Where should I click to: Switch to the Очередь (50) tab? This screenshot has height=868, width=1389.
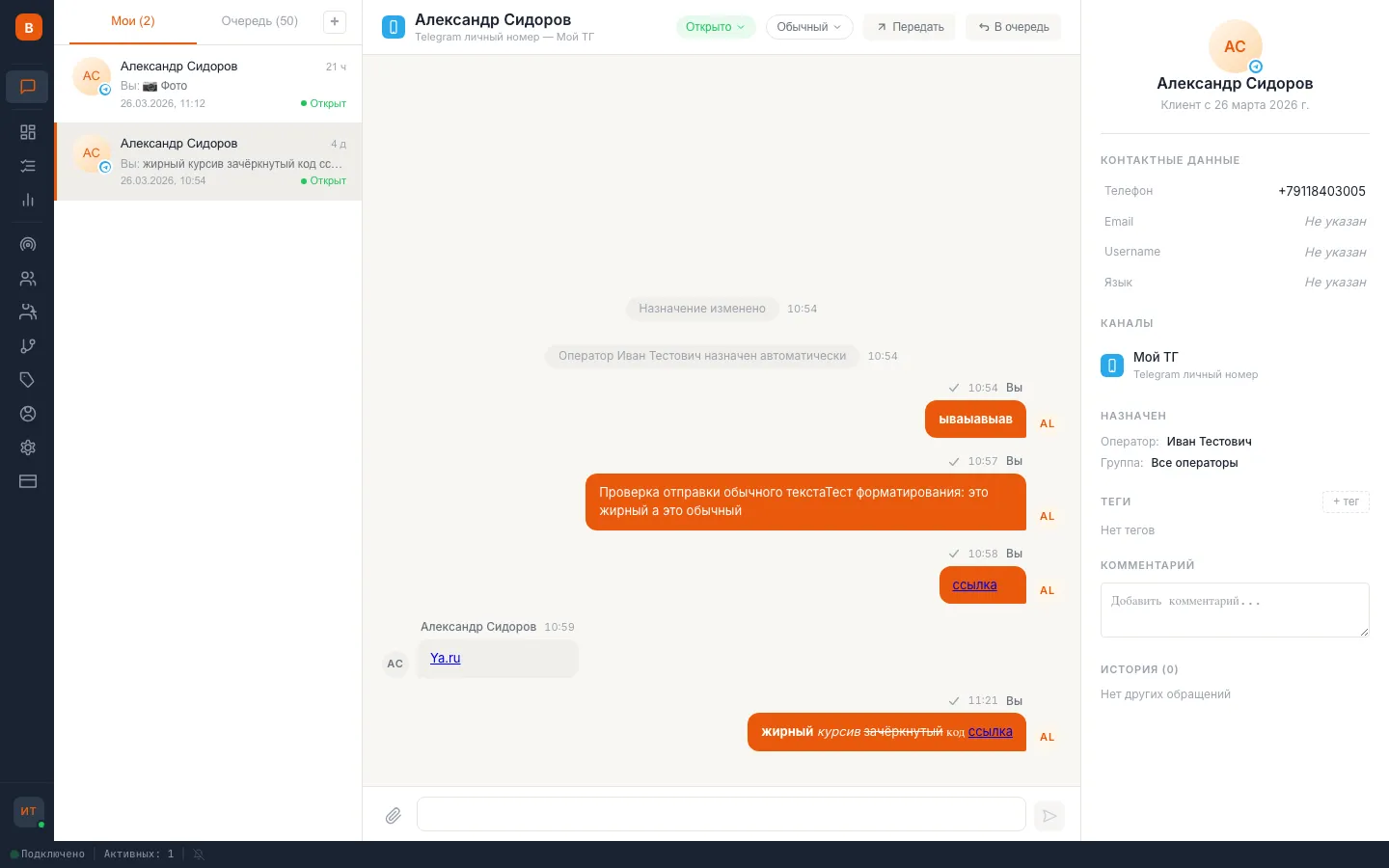(x=259, y=21)
